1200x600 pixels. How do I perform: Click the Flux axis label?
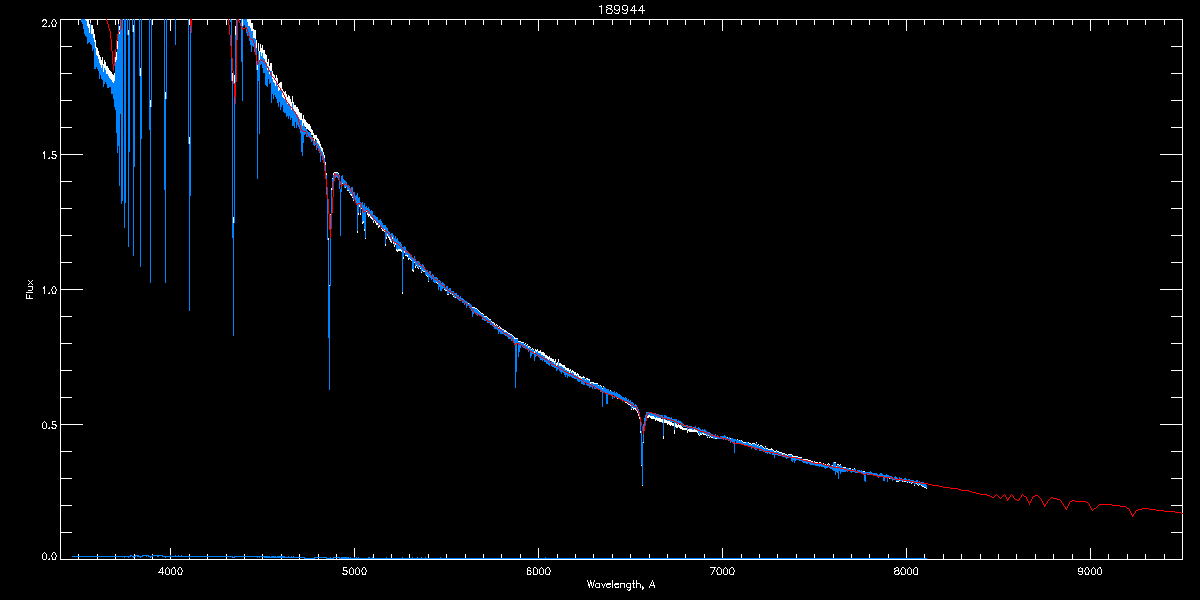tap(30, 289)
